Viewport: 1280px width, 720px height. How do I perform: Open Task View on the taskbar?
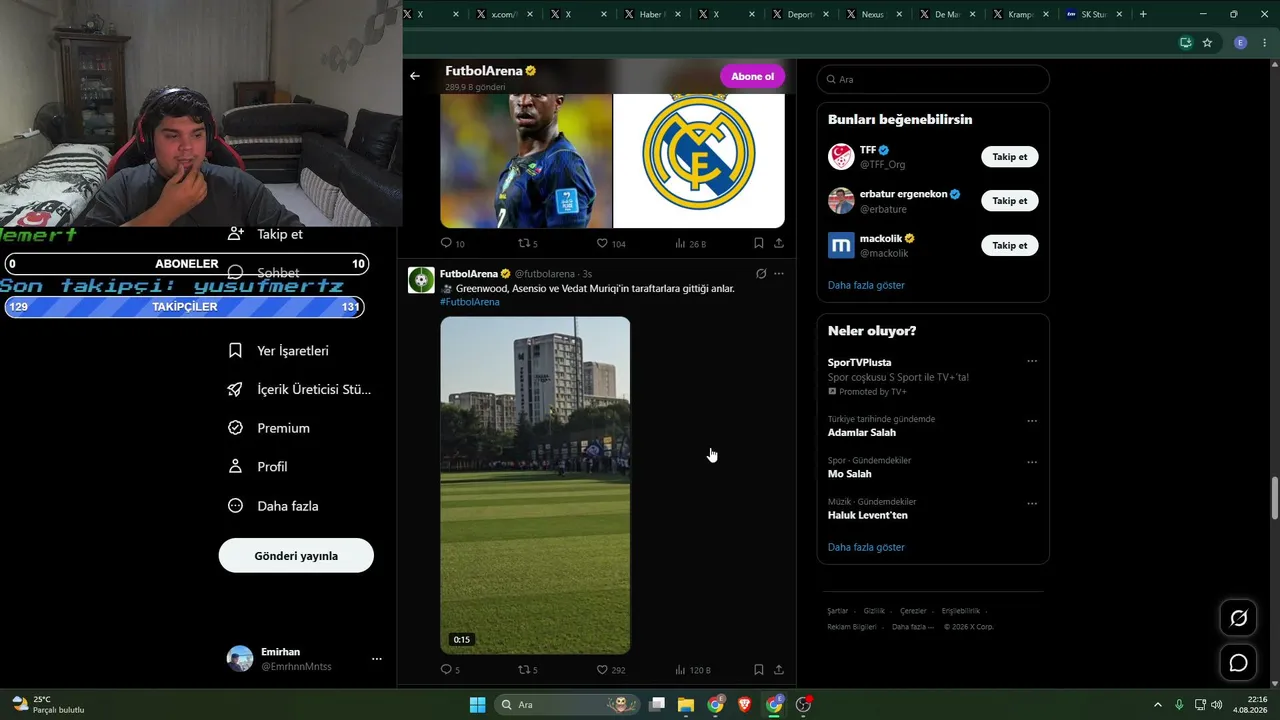(657, 705)
